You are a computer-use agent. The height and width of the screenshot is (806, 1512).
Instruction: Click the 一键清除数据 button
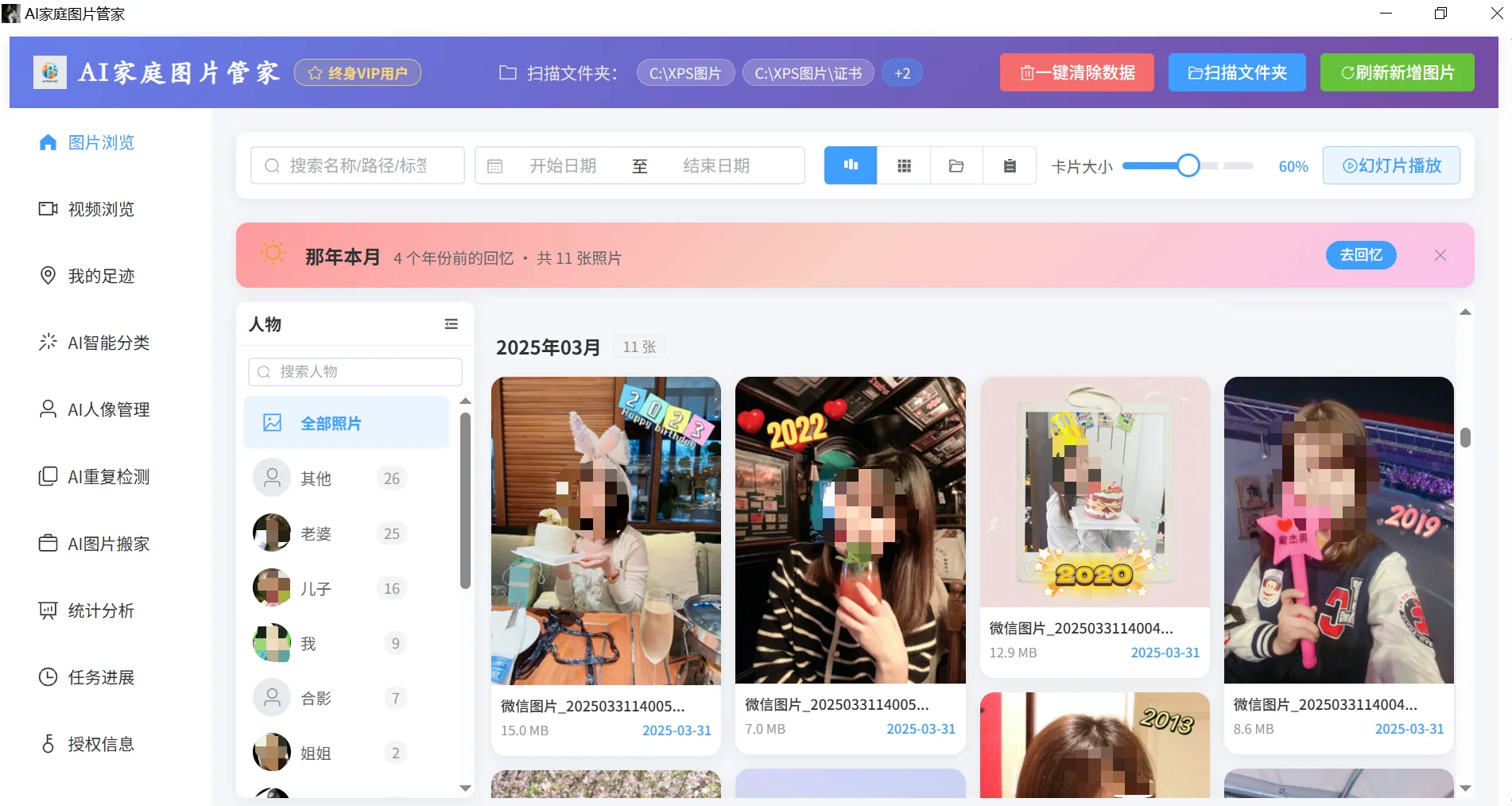point(1076,72)
